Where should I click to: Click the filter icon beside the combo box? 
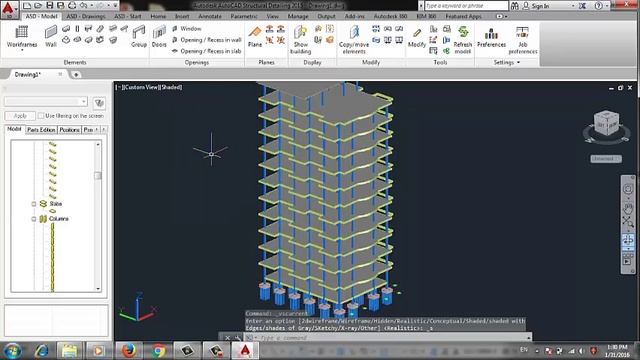(x=99, y=103)
